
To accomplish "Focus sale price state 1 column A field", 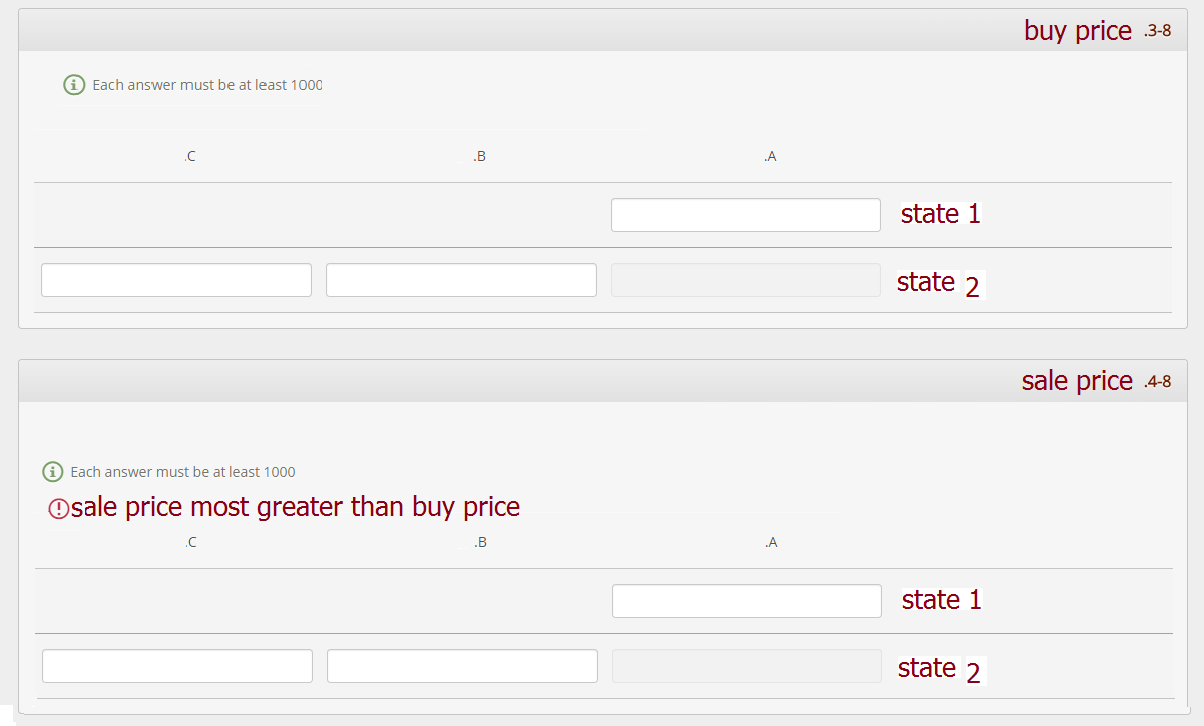I will [747, 601].
